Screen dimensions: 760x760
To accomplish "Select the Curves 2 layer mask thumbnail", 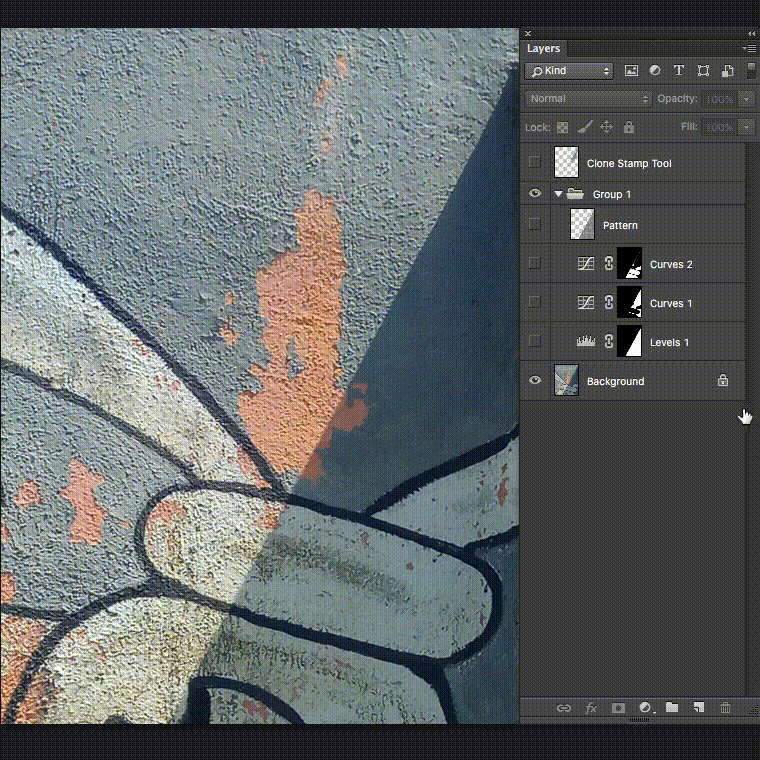I will (x=629, y=263).
